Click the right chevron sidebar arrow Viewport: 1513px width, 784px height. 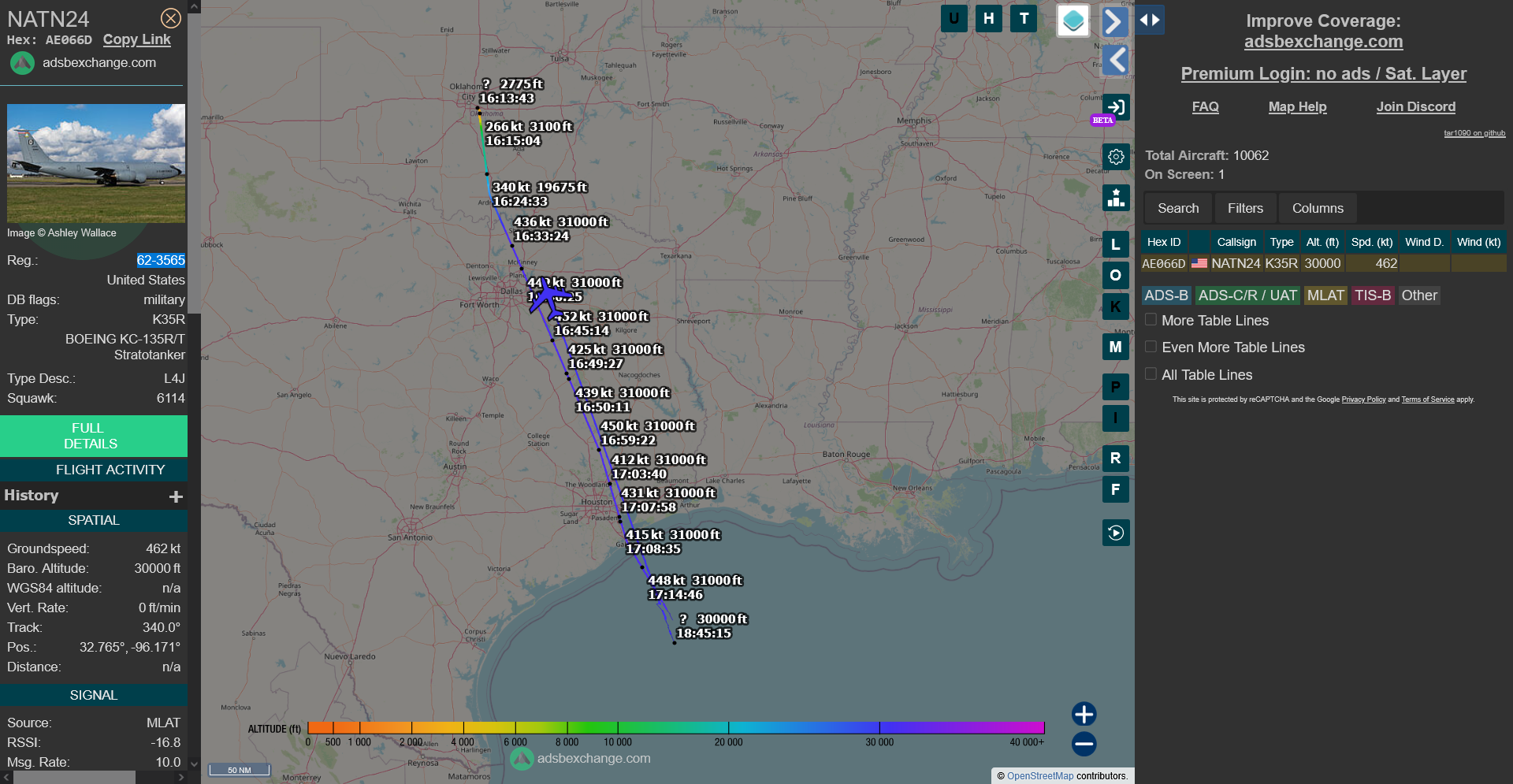point(1113,21)
